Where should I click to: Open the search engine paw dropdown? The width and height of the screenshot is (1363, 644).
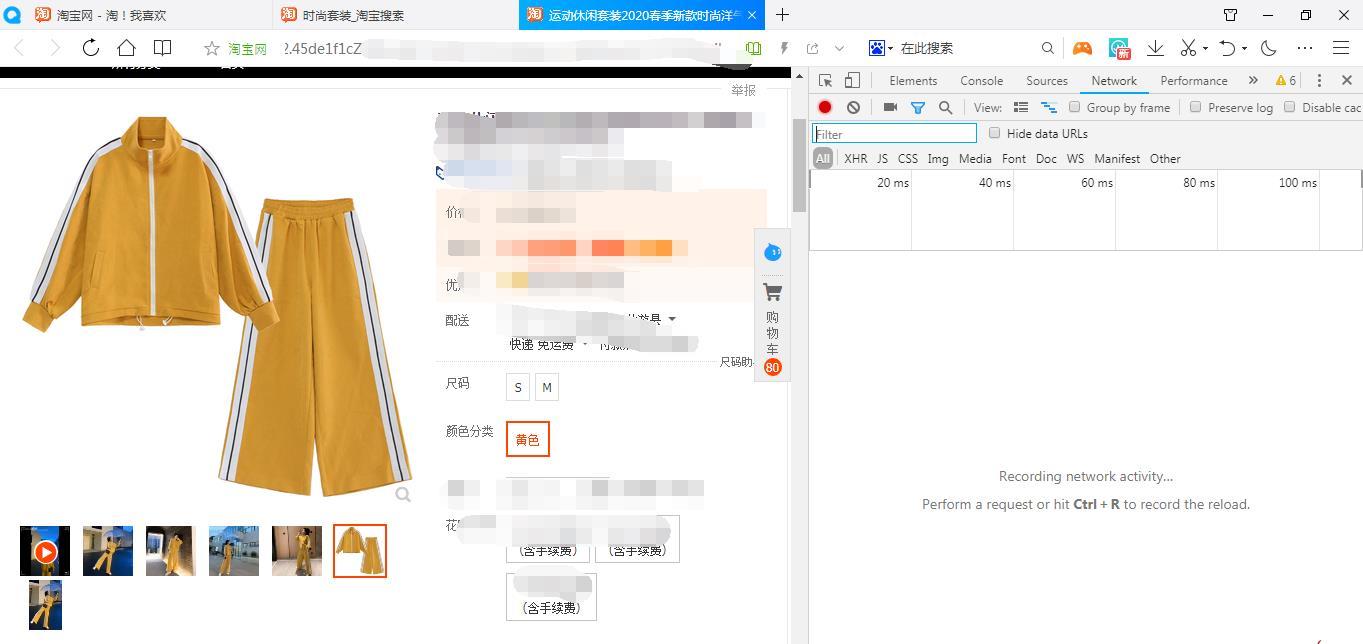881,48
